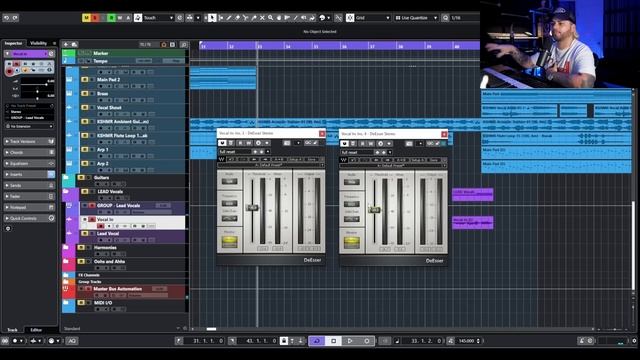Select the Split scissors tool
The image size is (640, 360).
coord(245,18)
